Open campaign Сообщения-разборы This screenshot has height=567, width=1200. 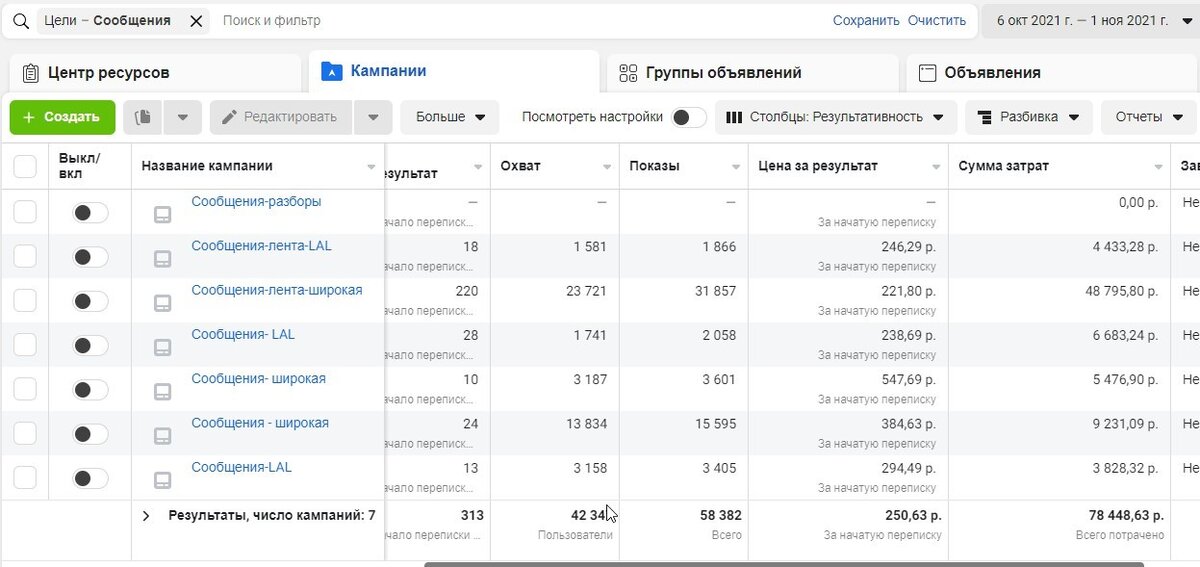pos(256,202)
